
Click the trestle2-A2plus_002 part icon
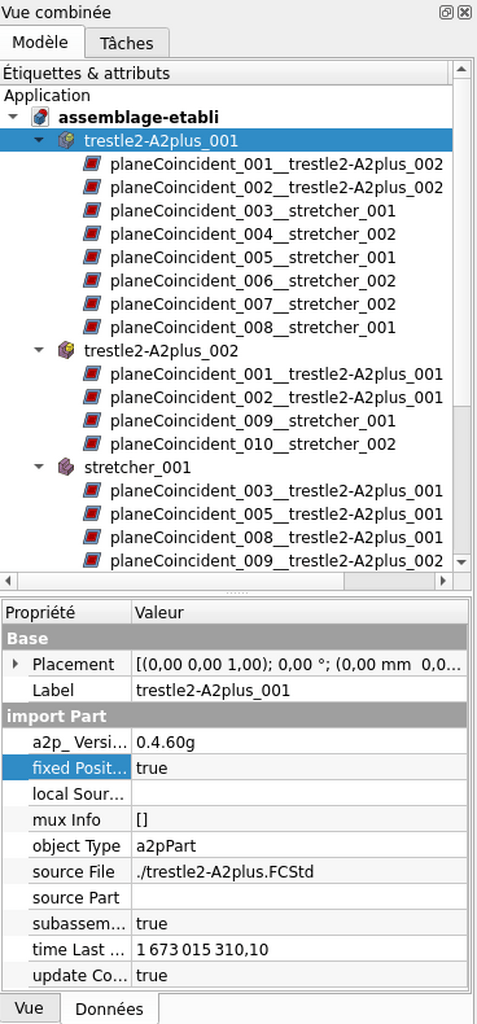[x=66, y=351]
